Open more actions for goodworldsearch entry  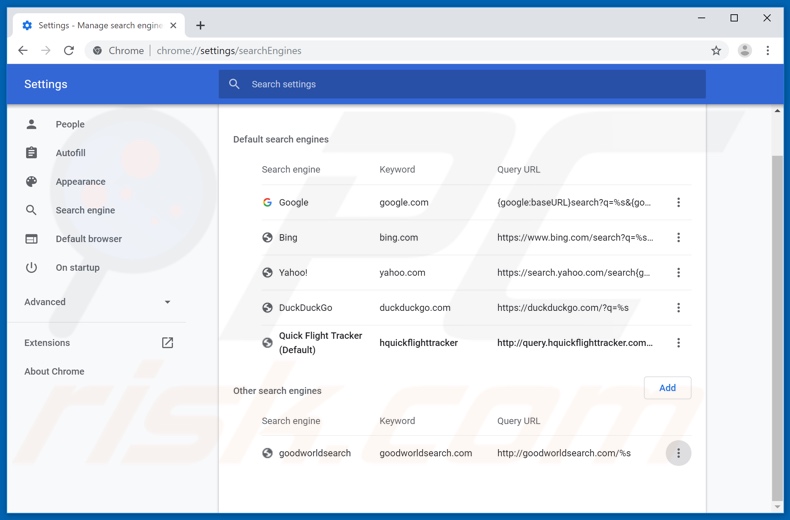coord(678,453)
